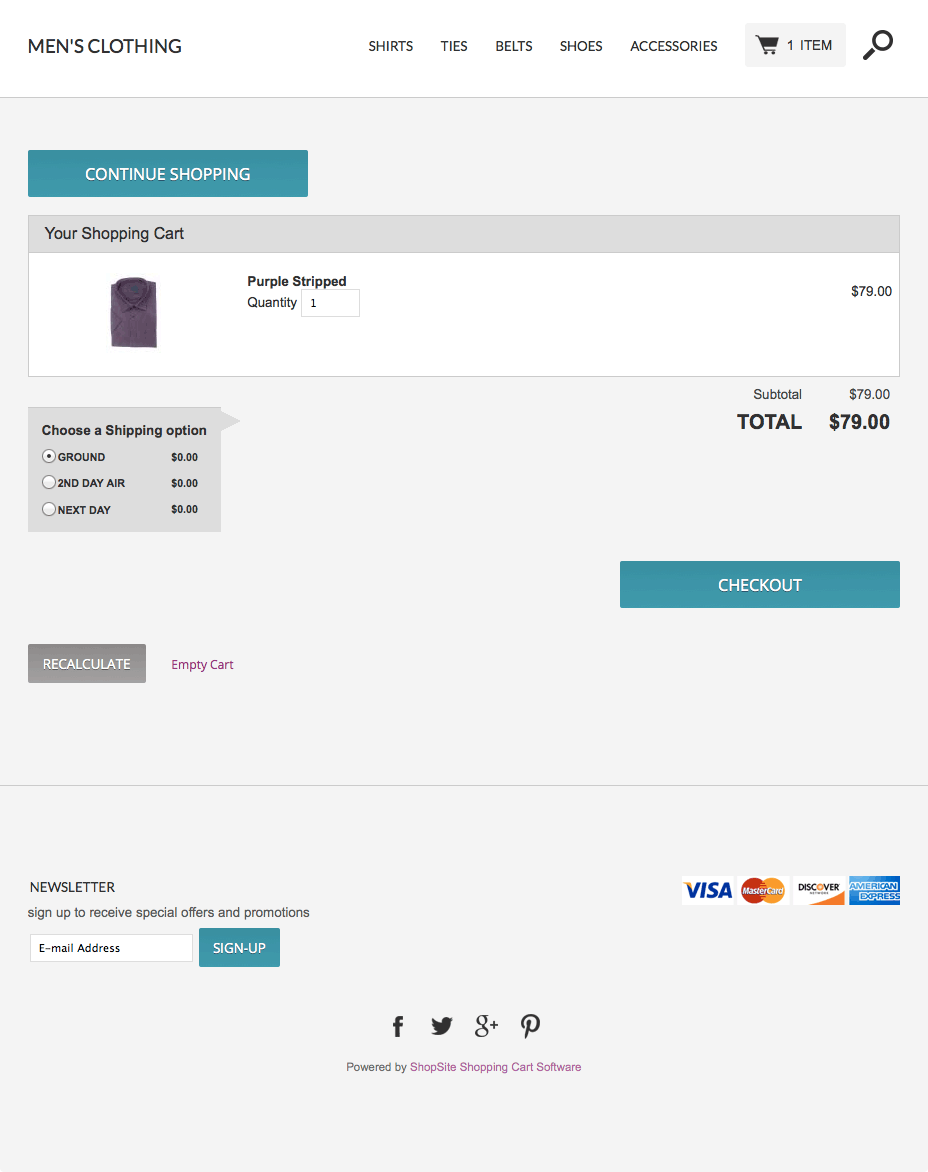
Task: Select Ground shipping option
Action: [x=49, y=456]
